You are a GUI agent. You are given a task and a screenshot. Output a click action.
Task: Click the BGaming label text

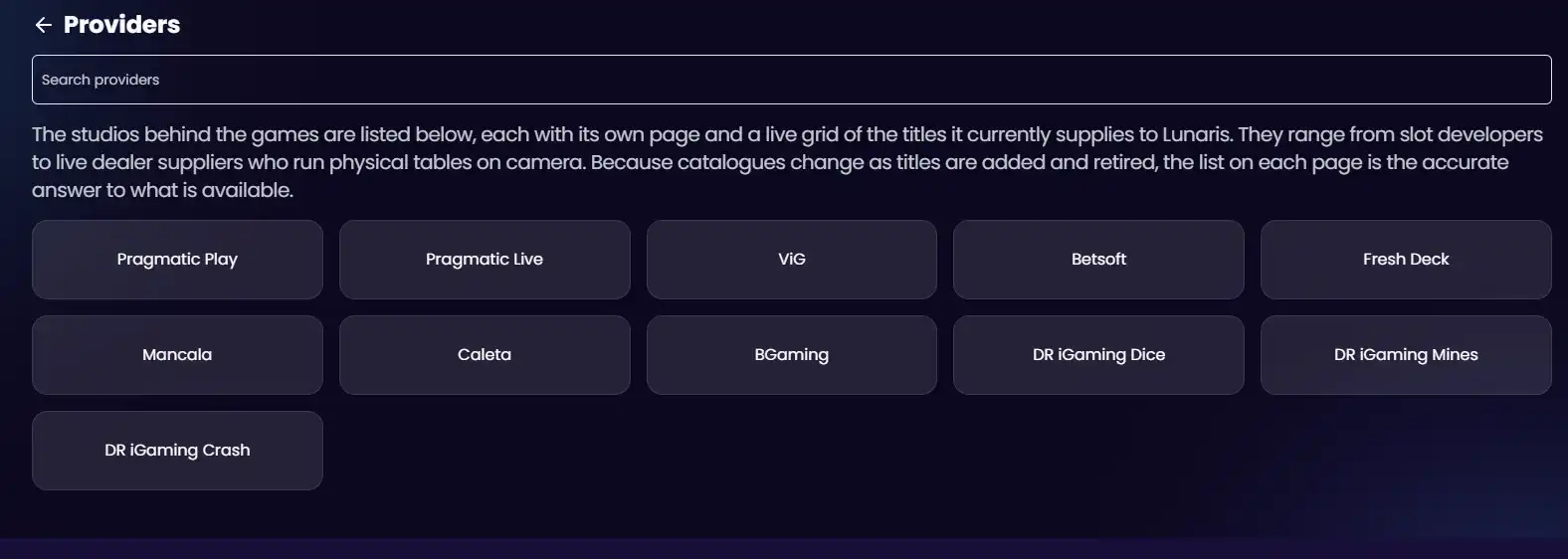(792, 355)
